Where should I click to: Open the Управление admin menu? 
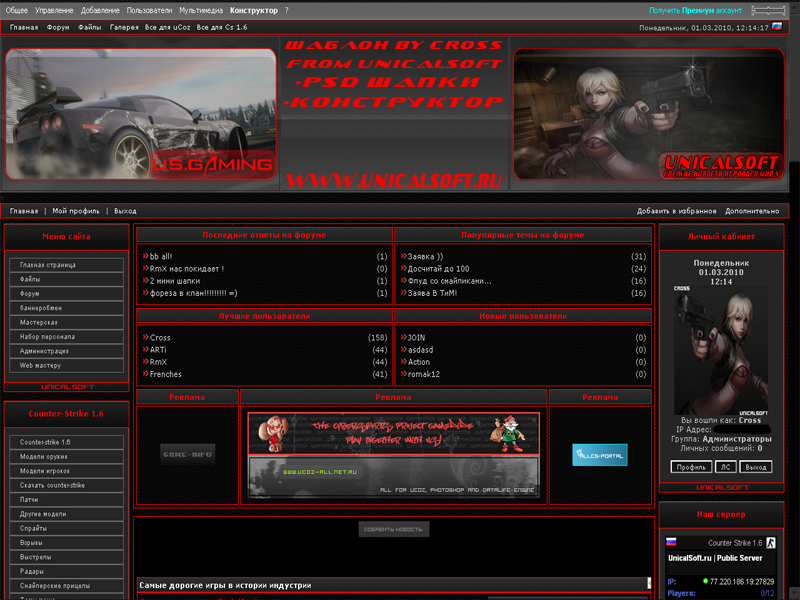point(54,10)
